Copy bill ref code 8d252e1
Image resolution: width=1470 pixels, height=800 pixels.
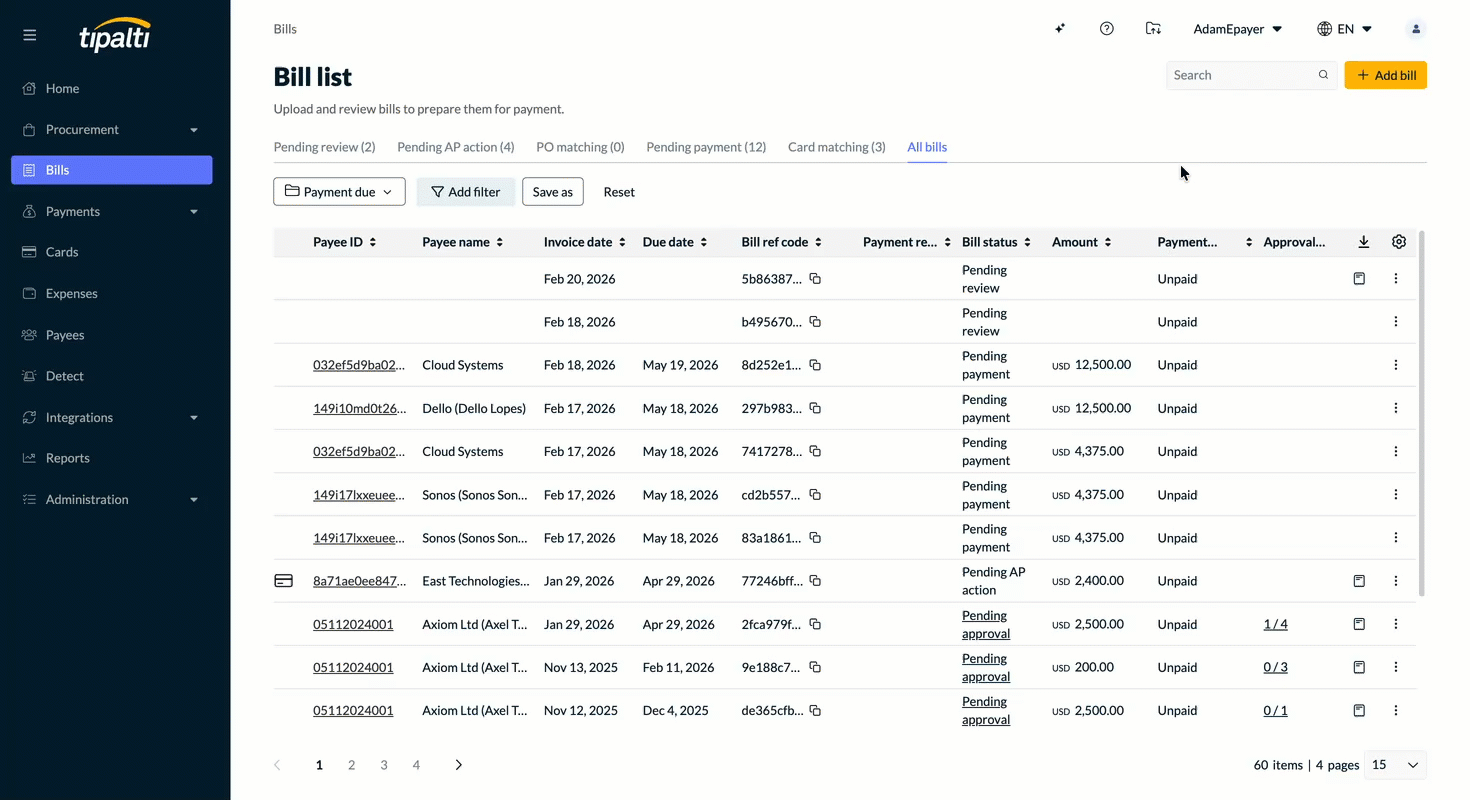point(815,365)
